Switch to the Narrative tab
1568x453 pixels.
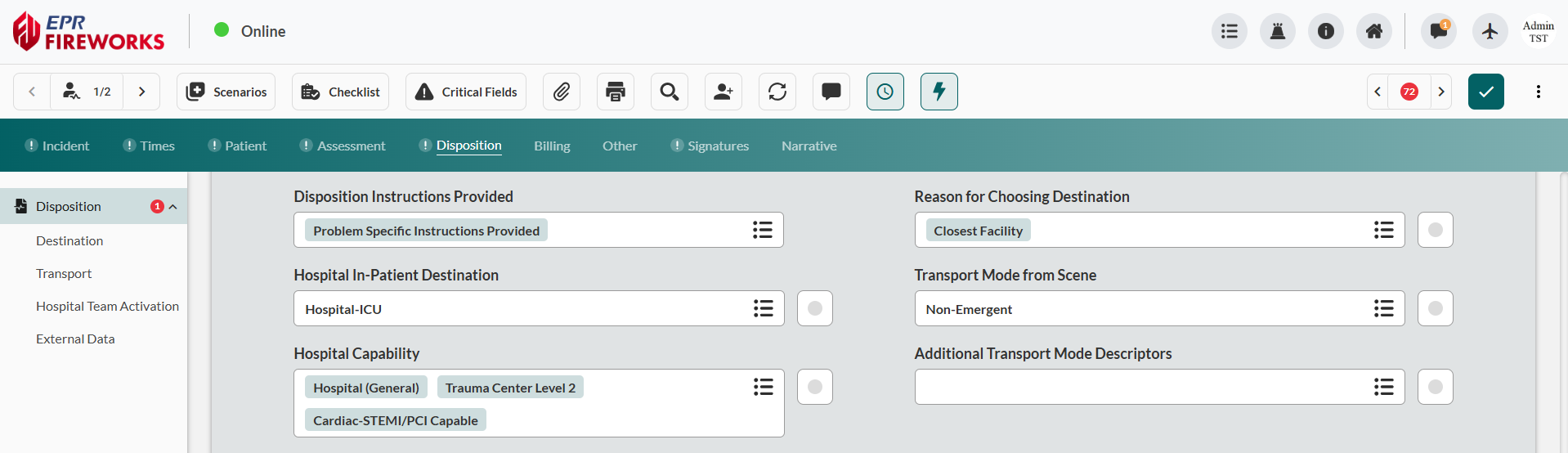coord(809,146)
